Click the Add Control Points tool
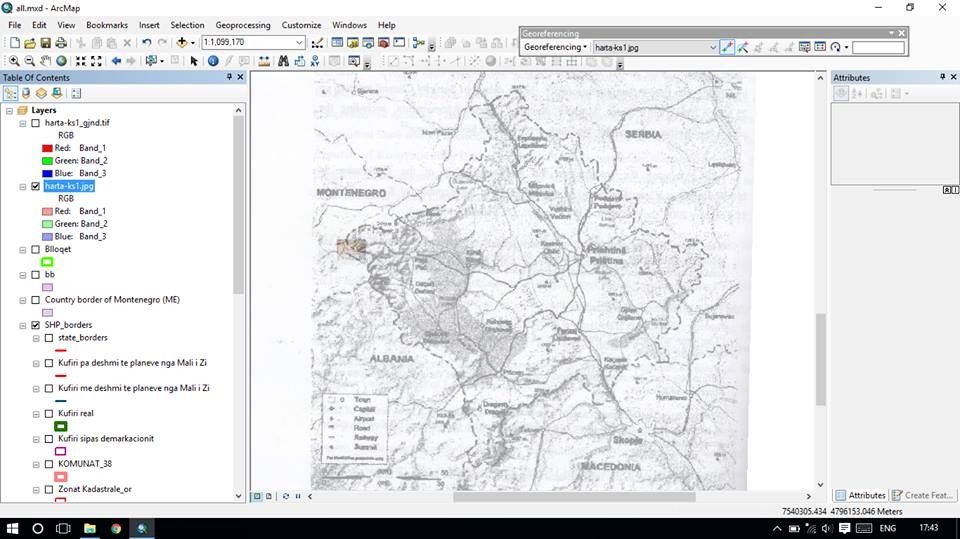Viewport: 960px width, 539px height. click(x=727, y=47)
